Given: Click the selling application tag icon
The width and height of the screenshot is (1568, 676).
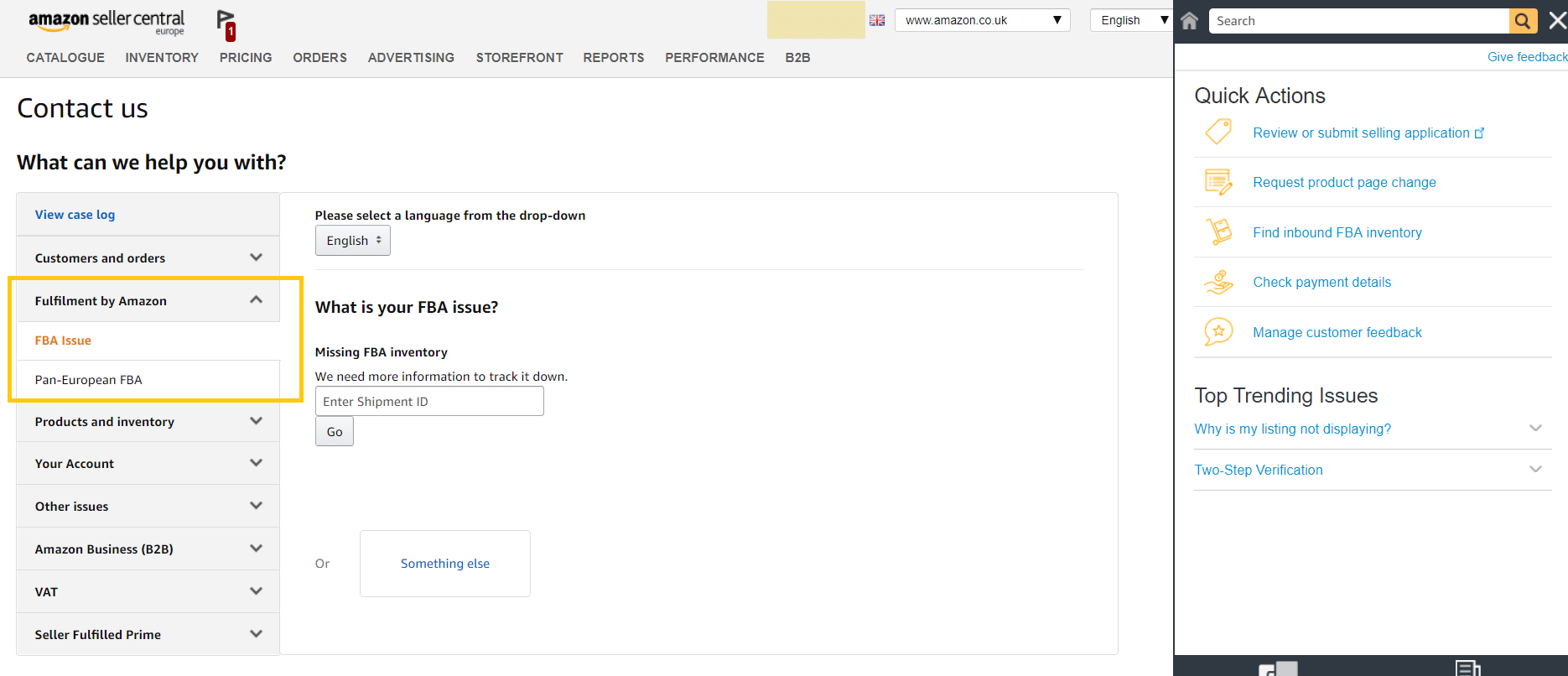Looking at the screenshot, I should (x=1218, y=132).
